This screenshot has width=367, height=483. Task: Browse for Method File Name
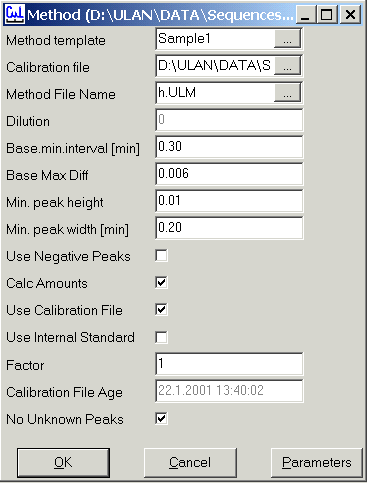pyautogui.click(x=287, y=93)
